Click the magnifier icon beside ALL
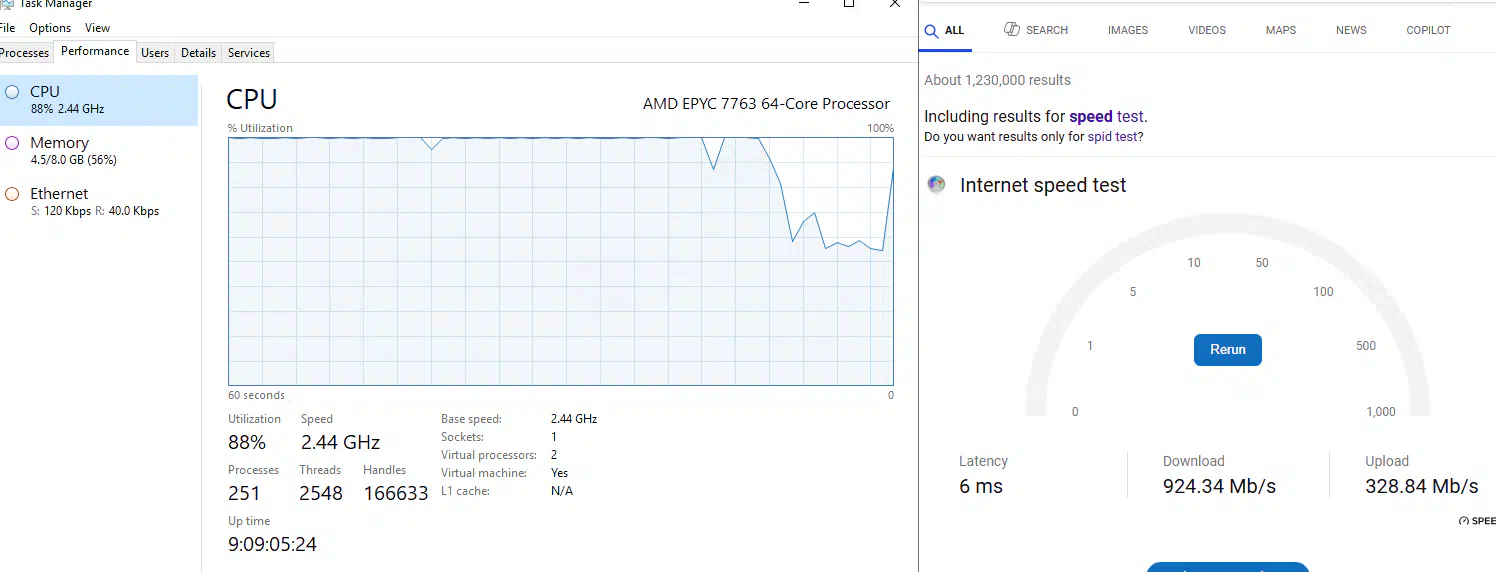 click(x=931, y=31)
